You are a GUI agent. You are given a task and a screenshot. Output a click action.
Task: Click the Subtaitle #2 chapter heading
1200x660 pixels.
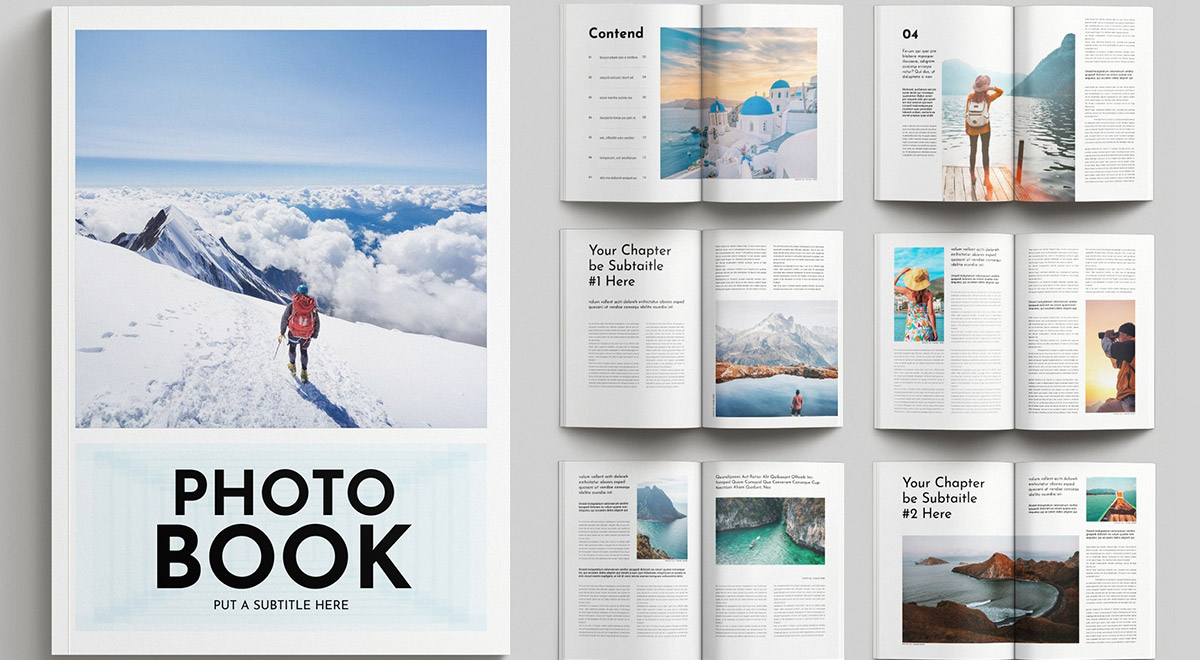tap(943, 498)
